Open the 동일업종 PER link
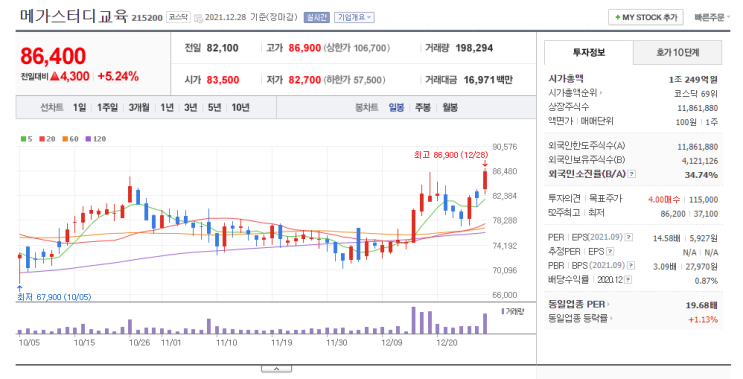This screenshot has height=379, width=743. (x=579, y=304)
